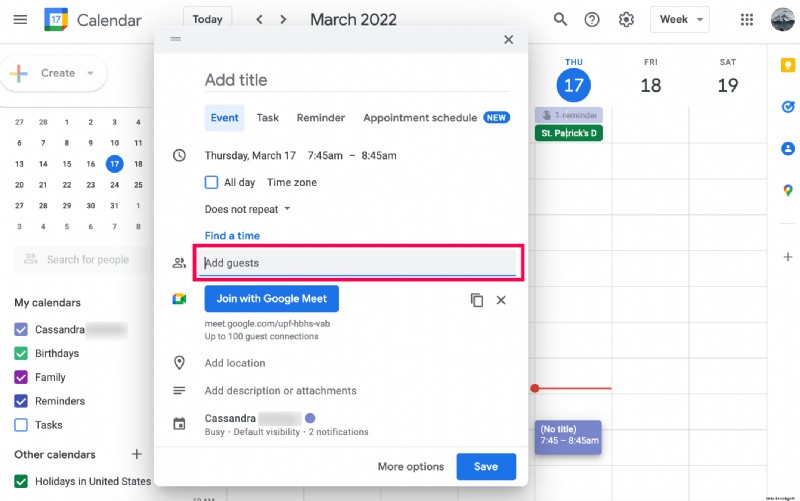This screenshot has height=501, width=800.
Task: Click the guests people icon
Action: click(179, 263)
